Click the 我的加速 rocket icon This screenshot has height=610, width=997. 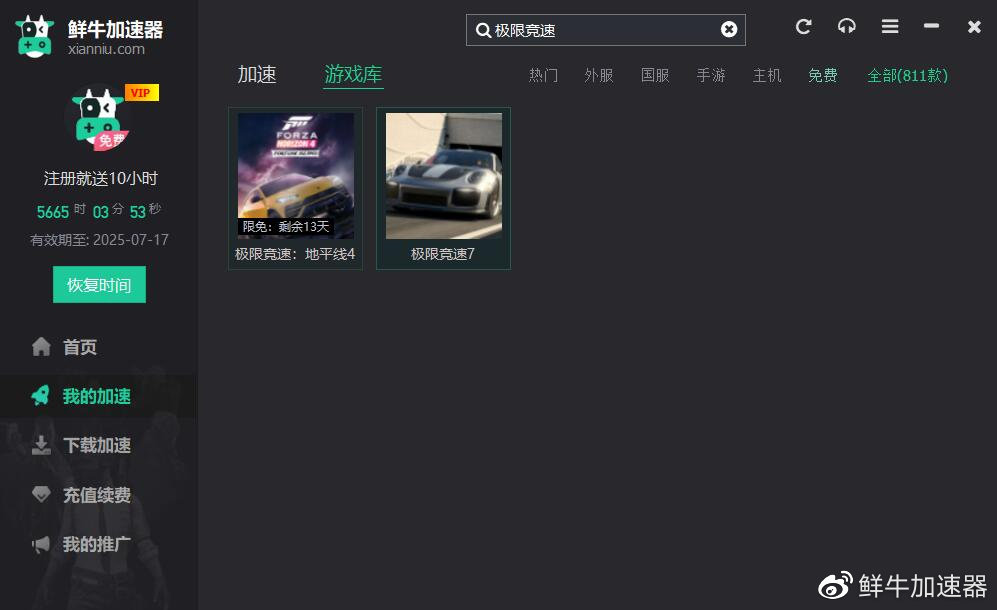point(41,396)
